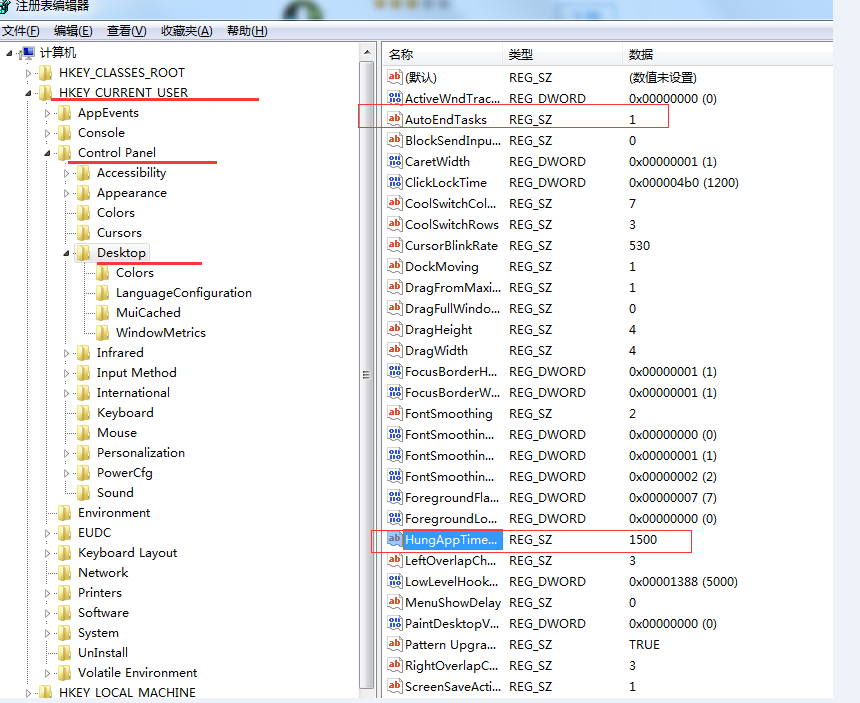The height and width of the screenshot is (703, 860).
Task: Click the 数据 column header
Action: [x=641, y=54]
